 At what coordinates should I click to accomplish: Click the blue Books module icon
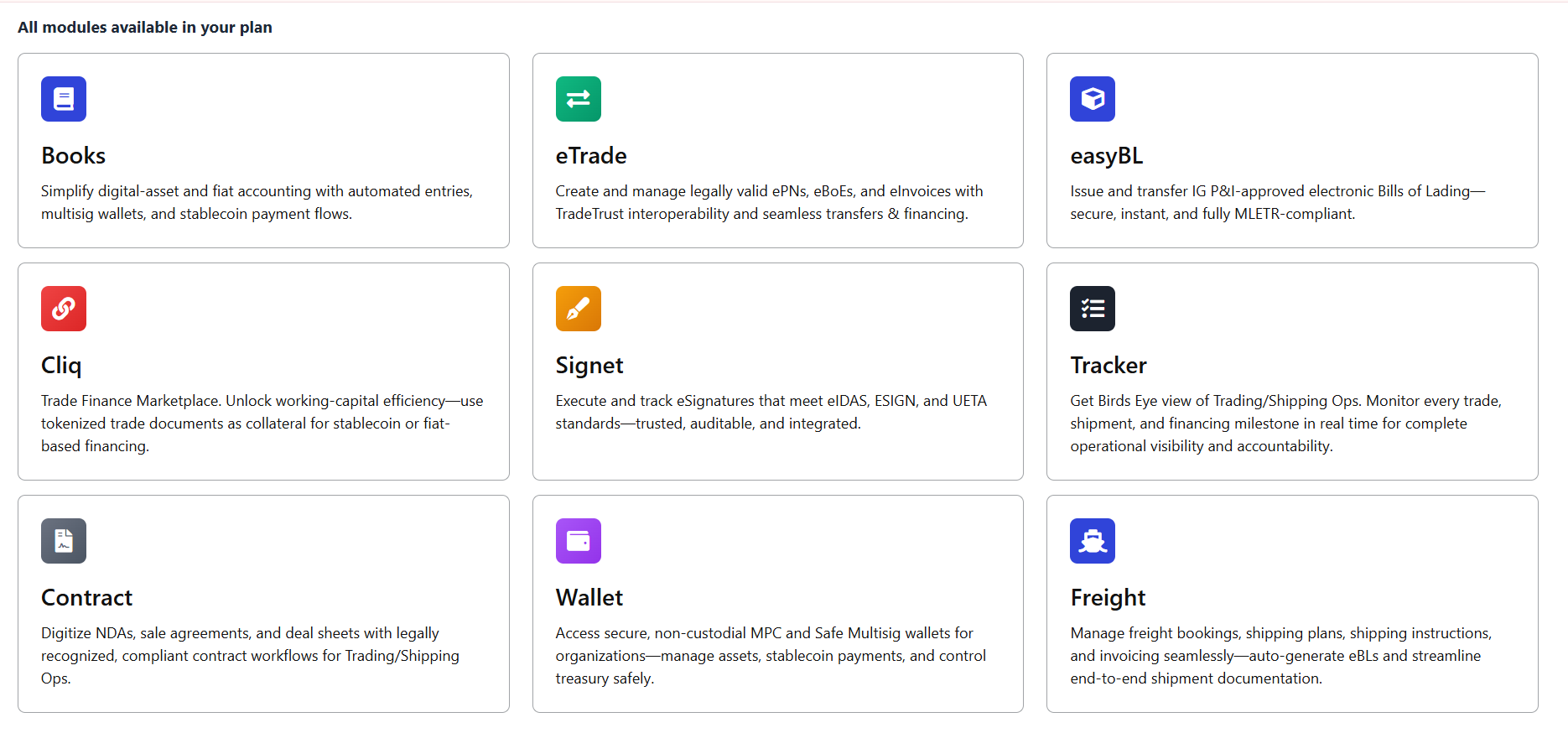64,99
